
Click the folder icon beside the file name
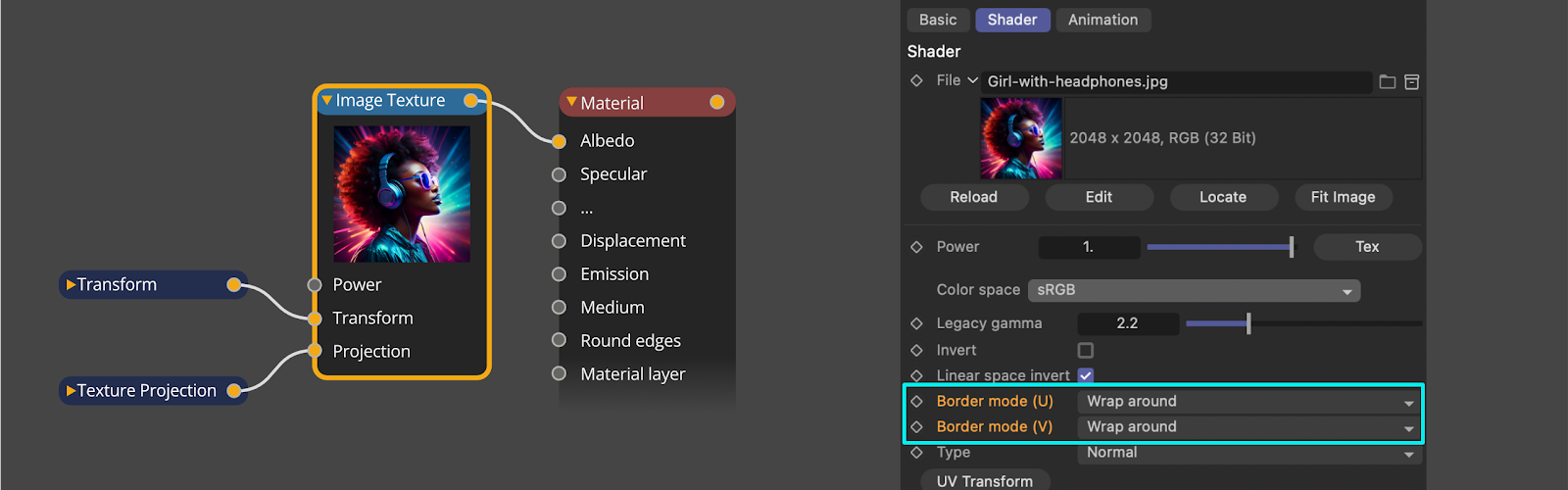[1387, 81]
